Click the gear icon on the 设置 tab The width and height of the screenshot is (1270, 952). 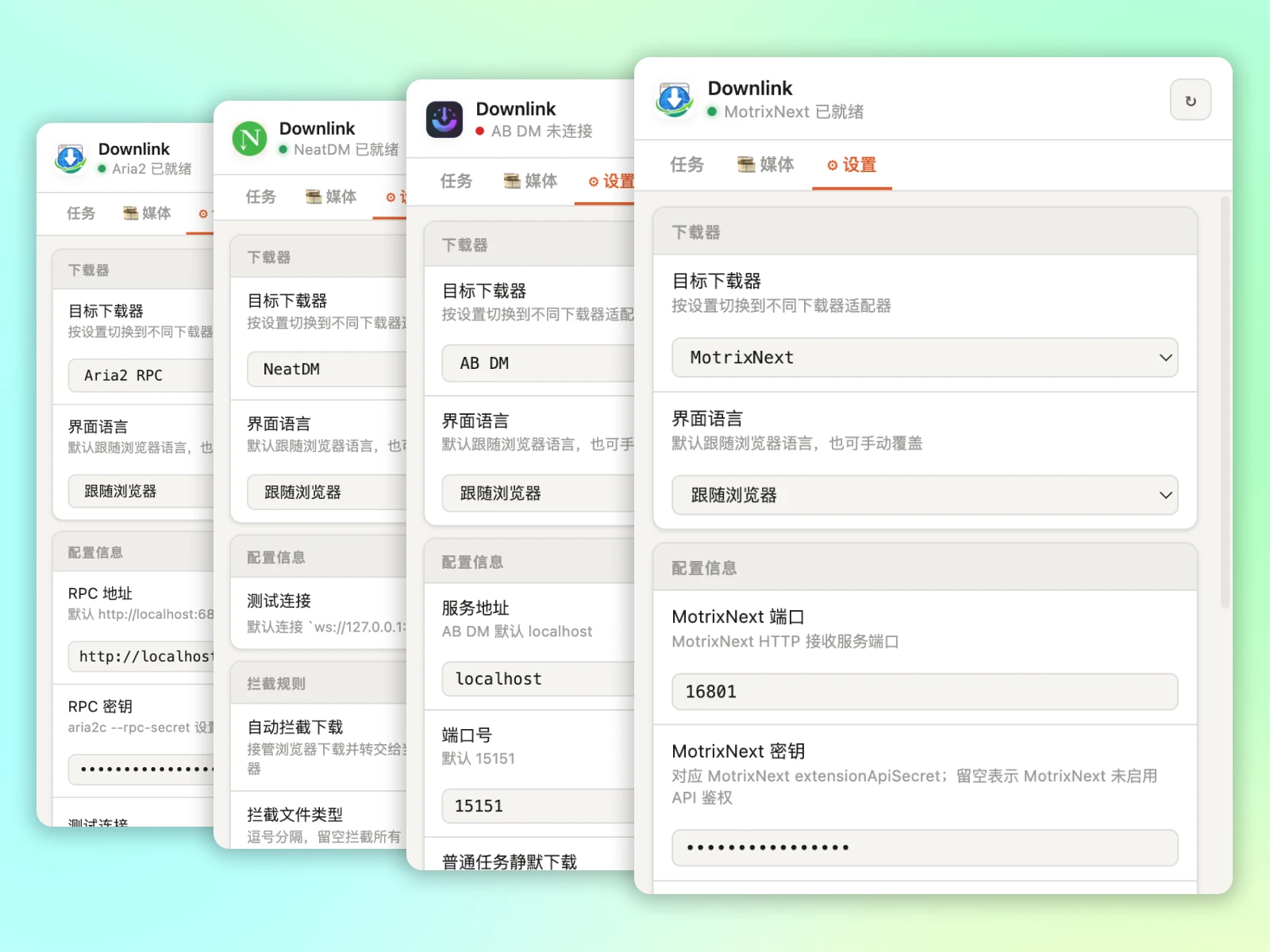point(833,166)
